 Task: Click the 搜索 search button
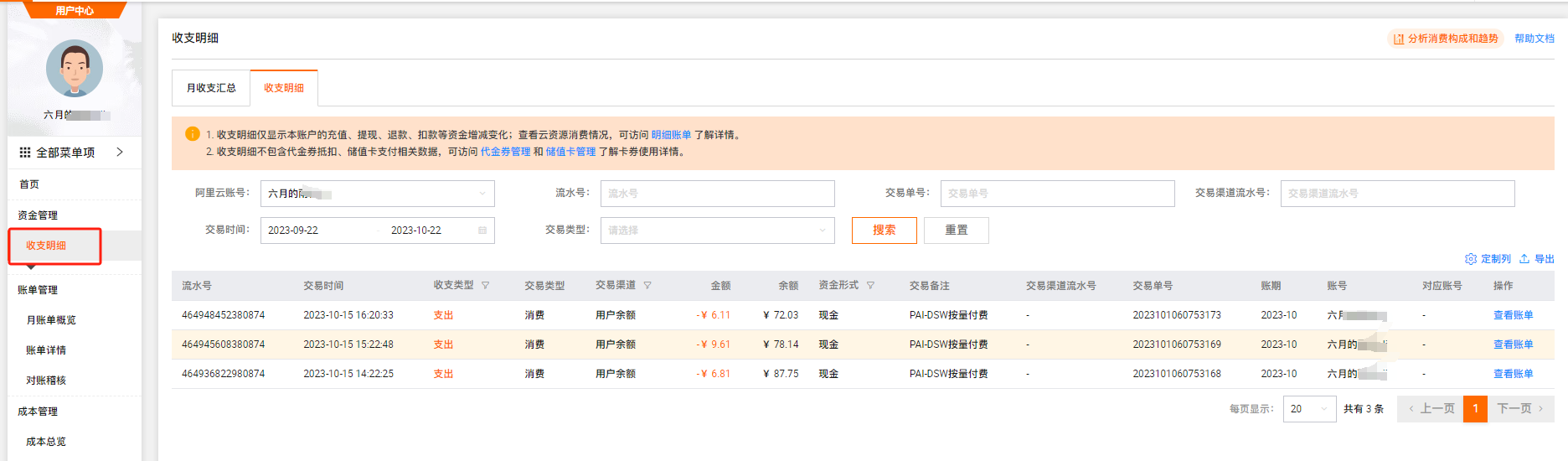point(885,230)
